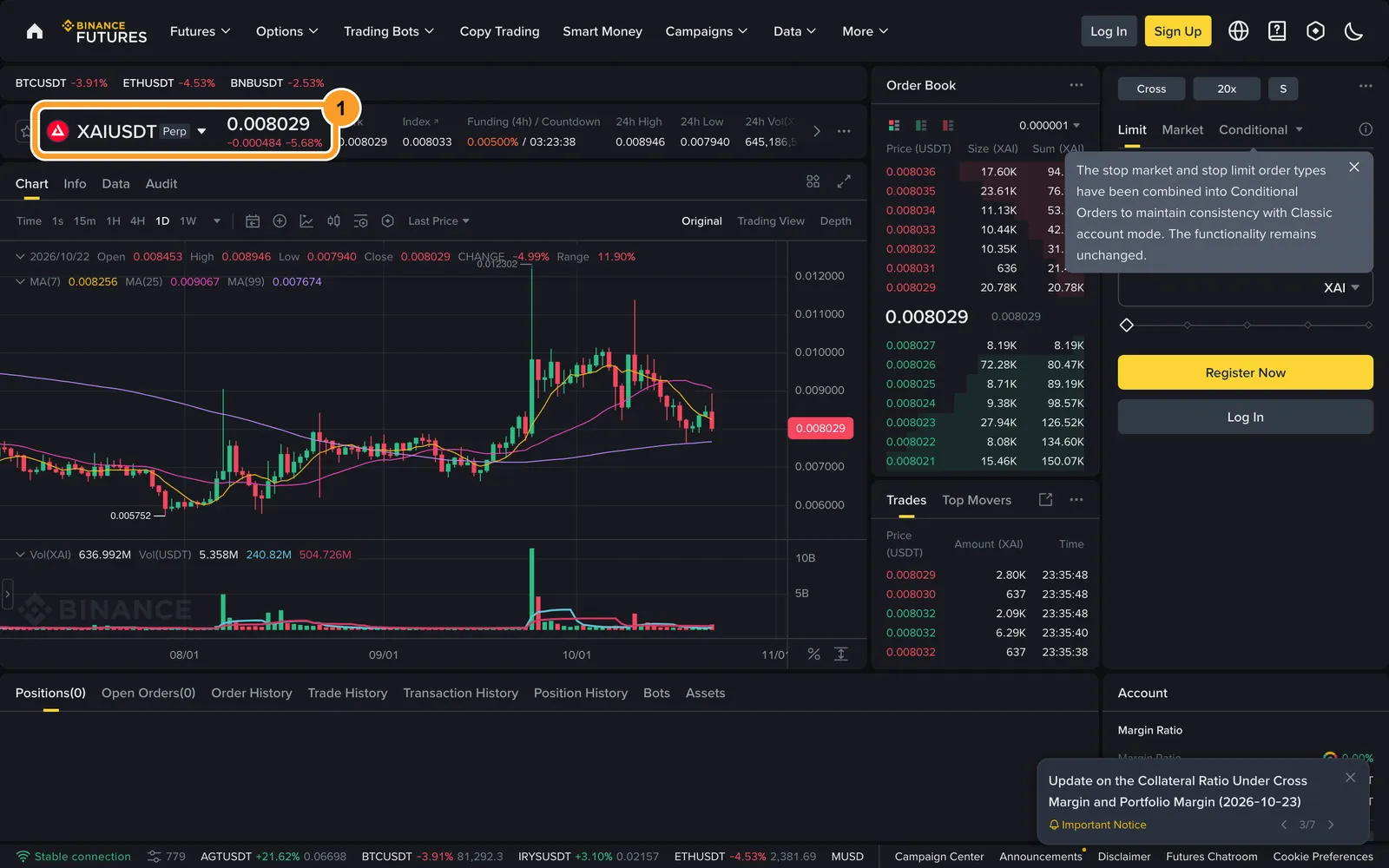Open the hexagon preferences icon in header
This screenshot has width=1389, height=868.
click(1316, 31)
